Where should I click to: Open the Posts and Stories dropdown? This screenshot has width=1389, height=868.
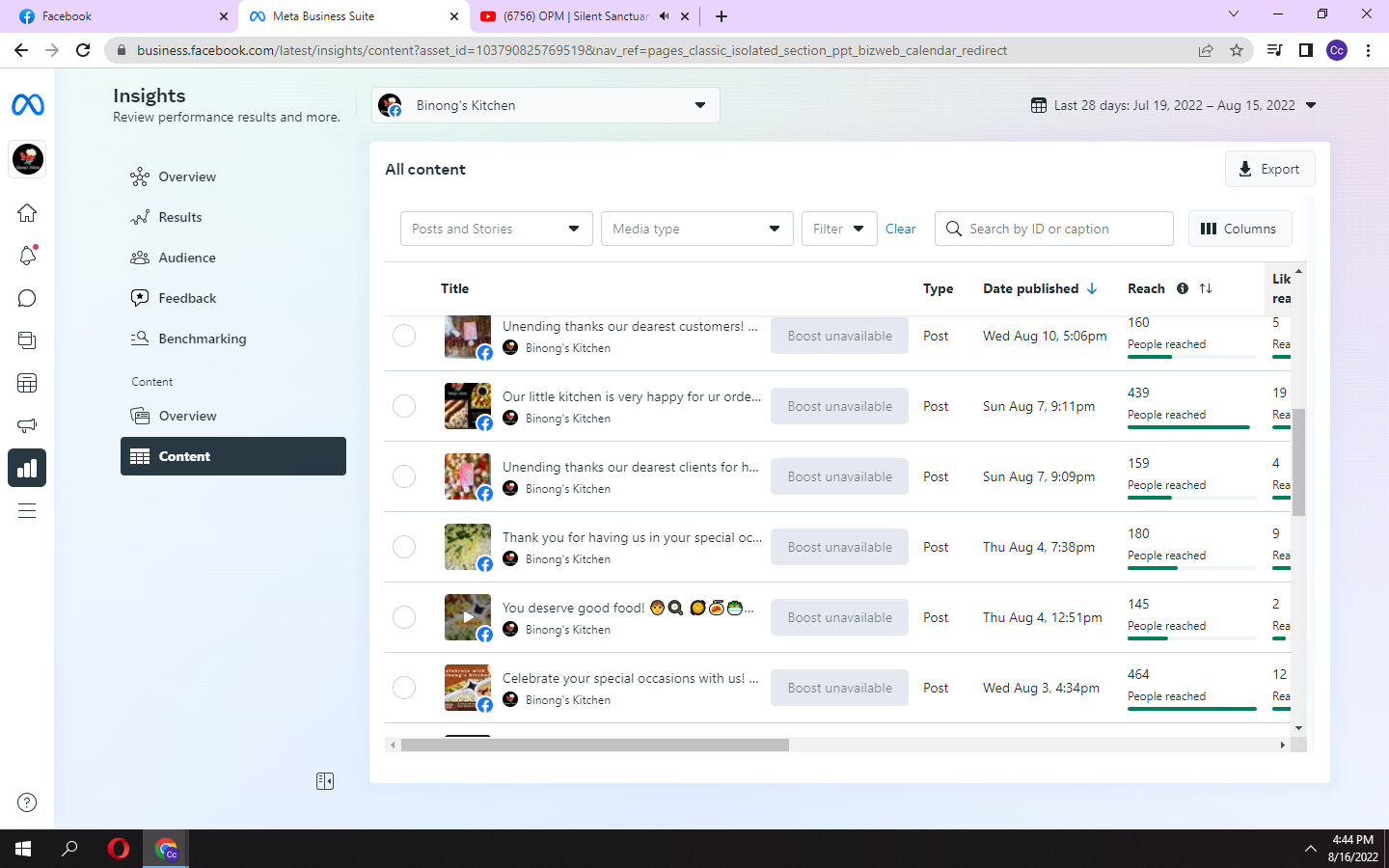(x=496, y=229)
